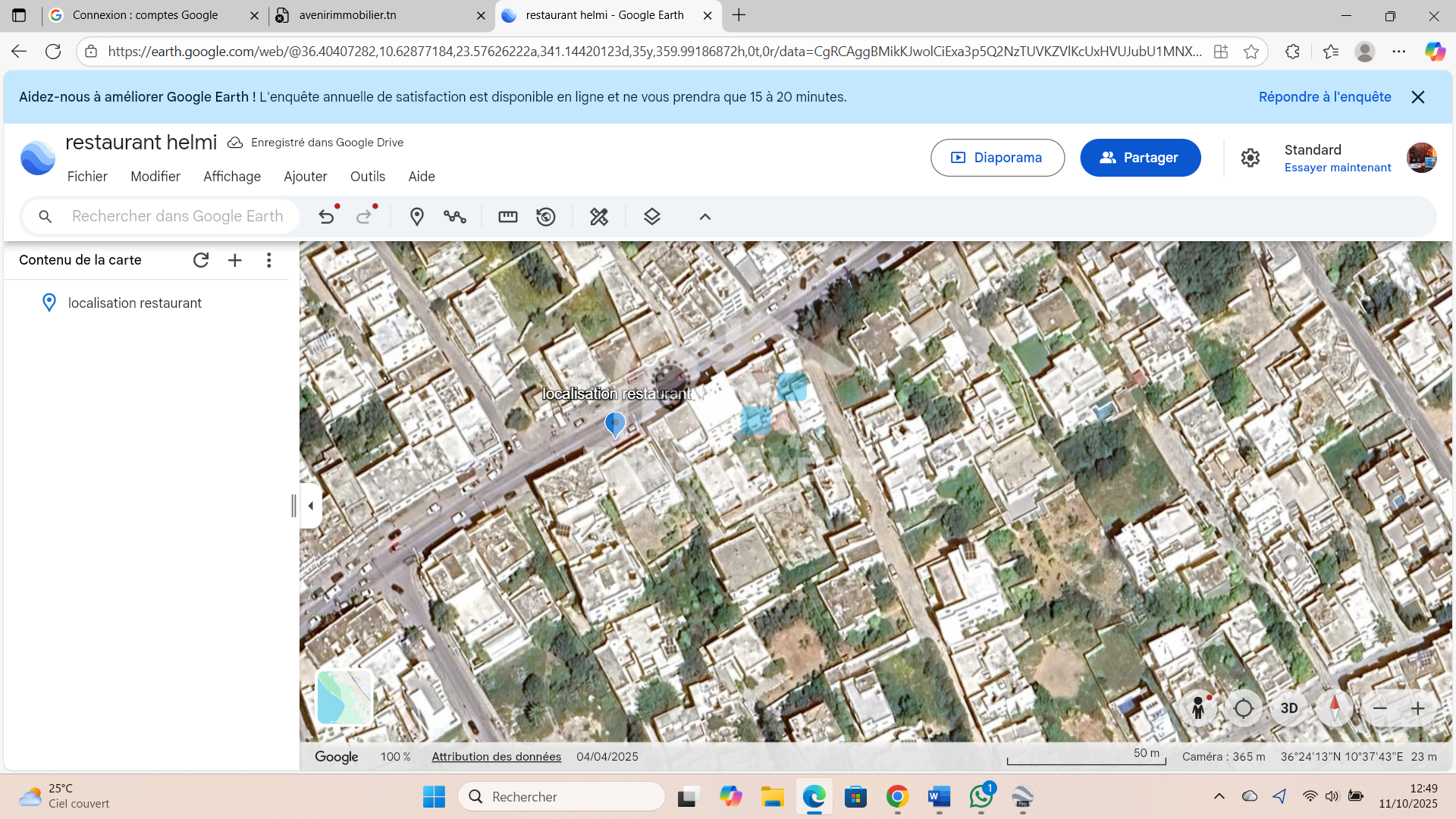
Task: Click the add placemark pin icon
Action: point(416,217)
